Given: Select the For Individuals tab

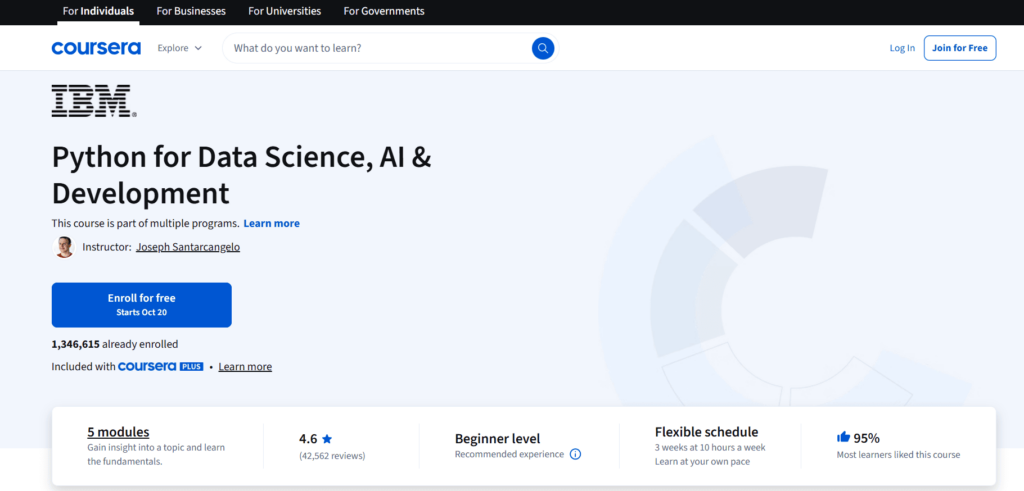Looking at the screenshot, I should click(98, 11).
